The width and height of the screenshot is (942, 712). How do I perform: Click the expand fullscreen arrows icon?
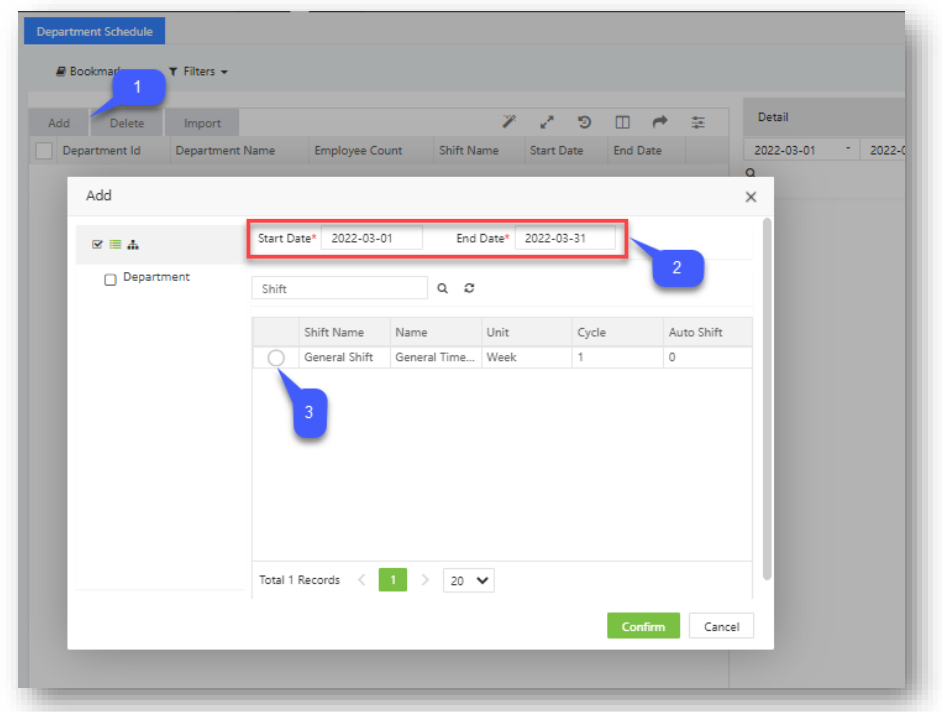tap(547, 122)
